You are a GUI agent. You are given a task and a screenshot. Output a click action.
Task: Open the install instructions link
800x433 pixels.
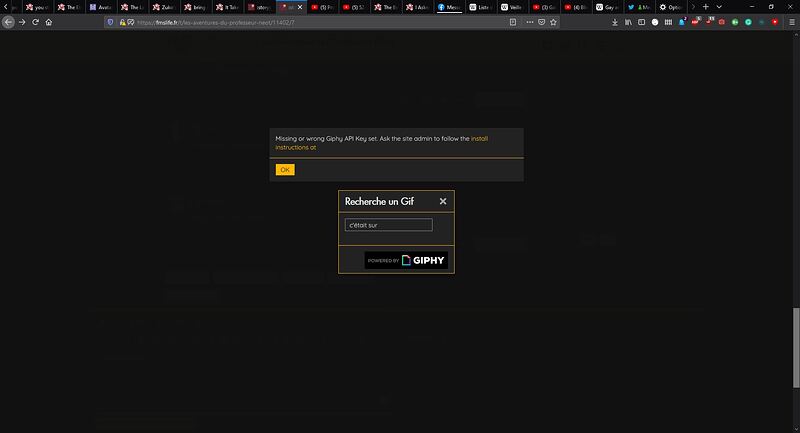[x=382, y=143]
